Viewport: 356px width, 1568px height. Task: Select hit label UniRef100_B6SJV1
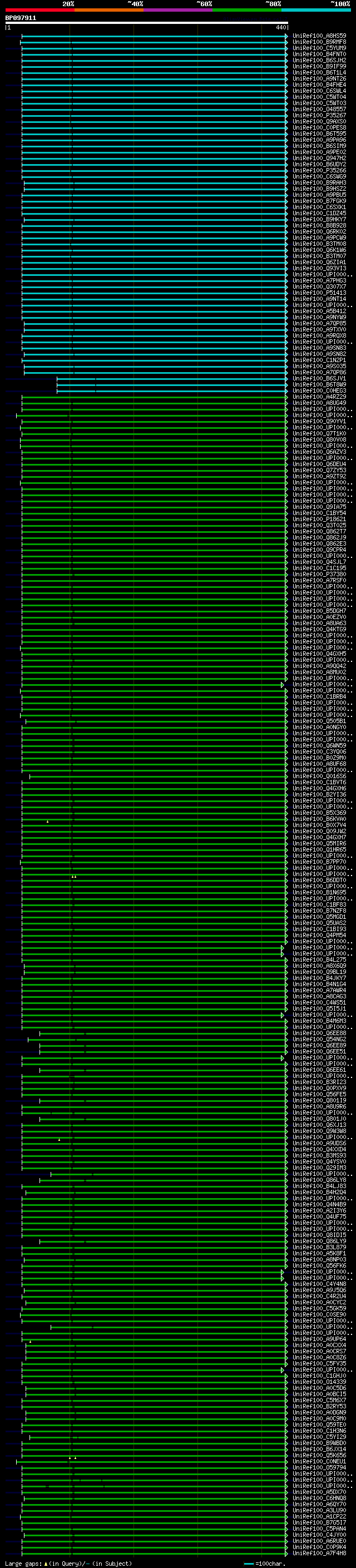click(319, 379)
